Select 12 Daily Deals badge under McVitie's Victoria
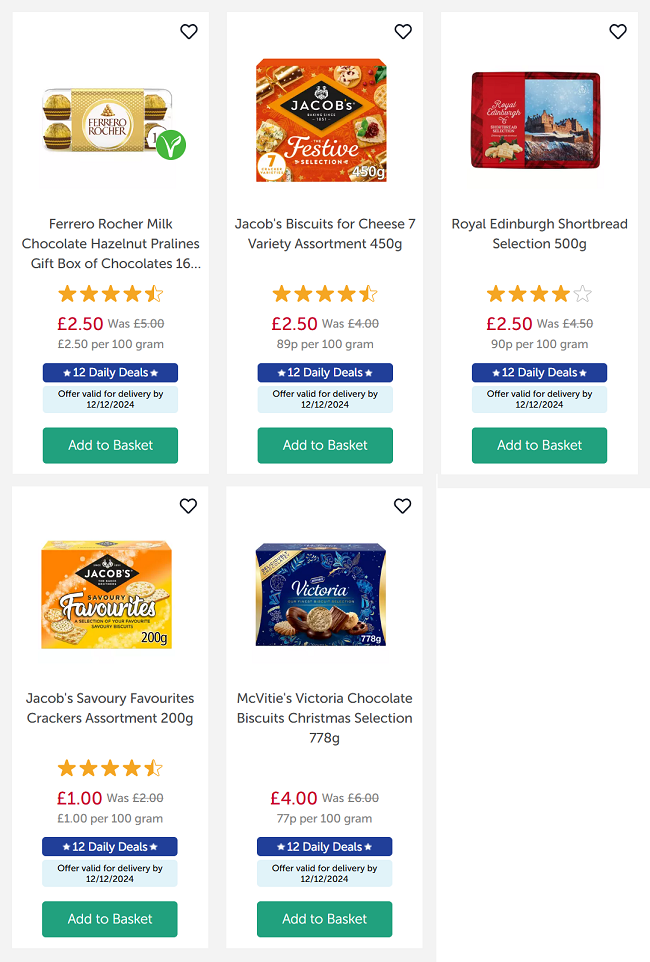Image resolution: width=650 pixels, height=962 pixels. (x=324, y=847)
